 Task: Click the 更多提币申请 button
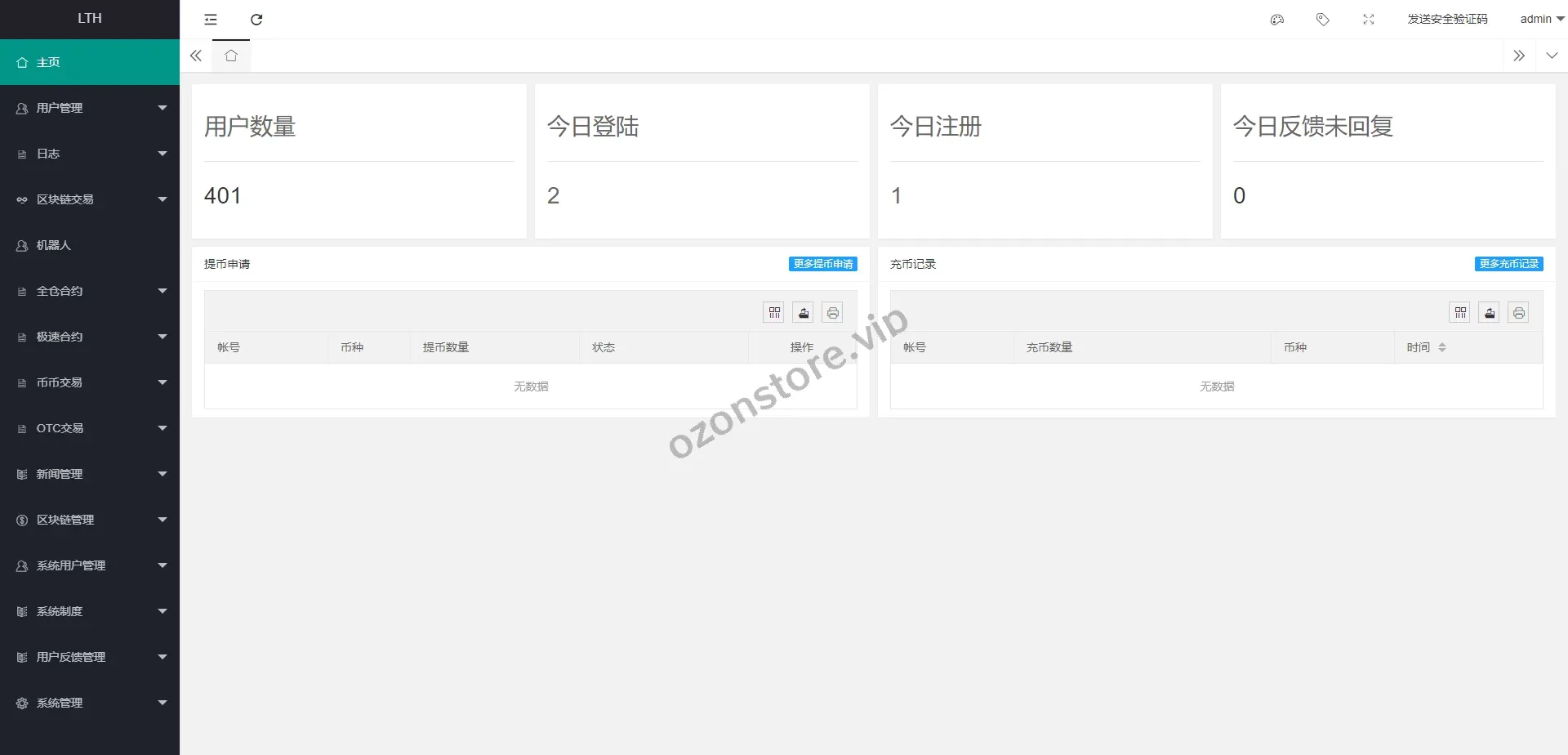coord(822,264)
